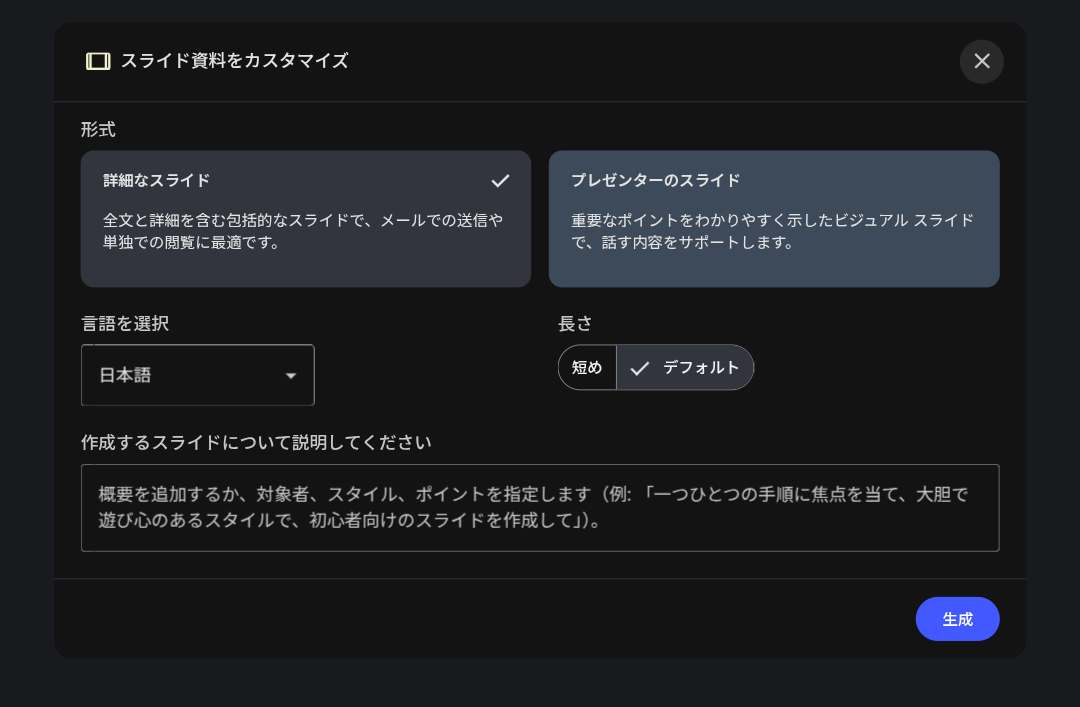Click the slide deck icon in the header

[x=97, y=61]
